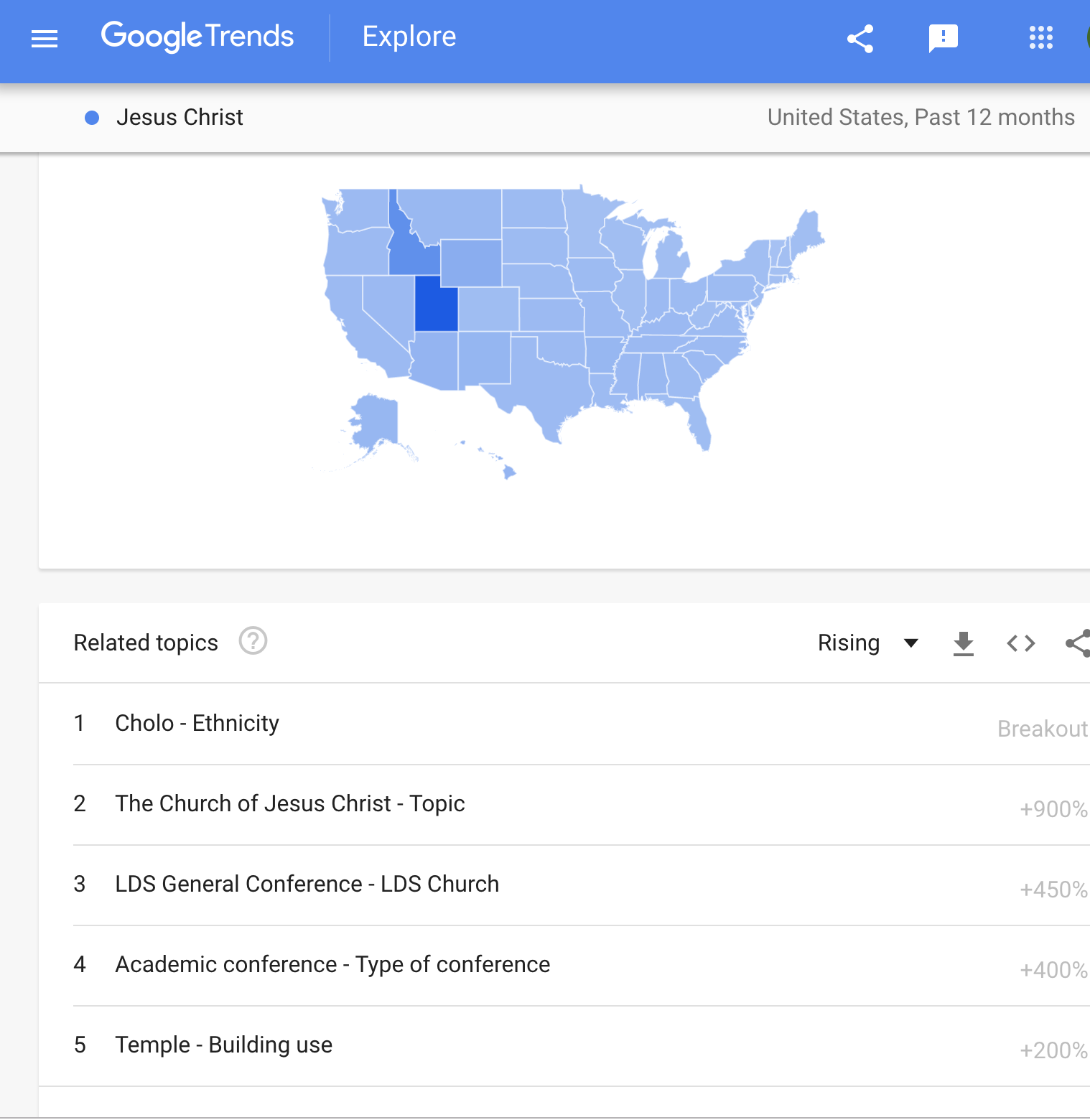Screen dimensions: 1090x1120
Task: Select the Explore header item
Action: tap(409, 37)
